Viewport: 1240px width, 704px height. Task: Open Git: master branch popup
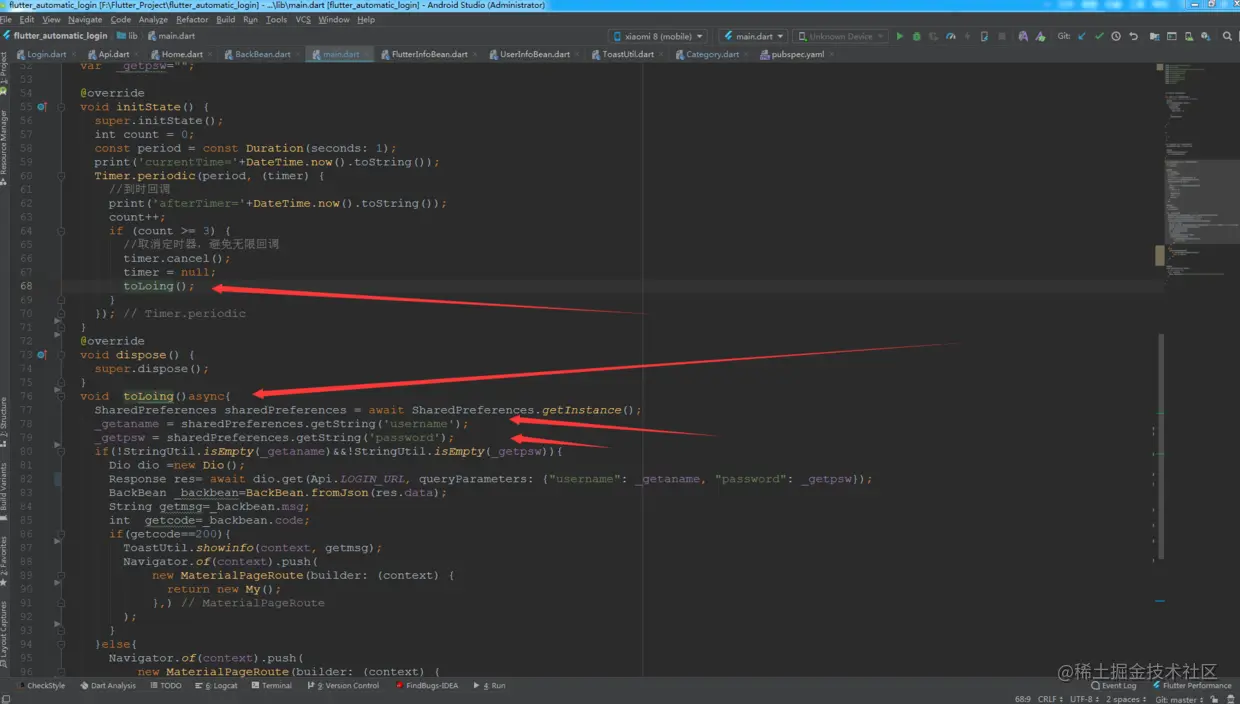coord(1180,699)
